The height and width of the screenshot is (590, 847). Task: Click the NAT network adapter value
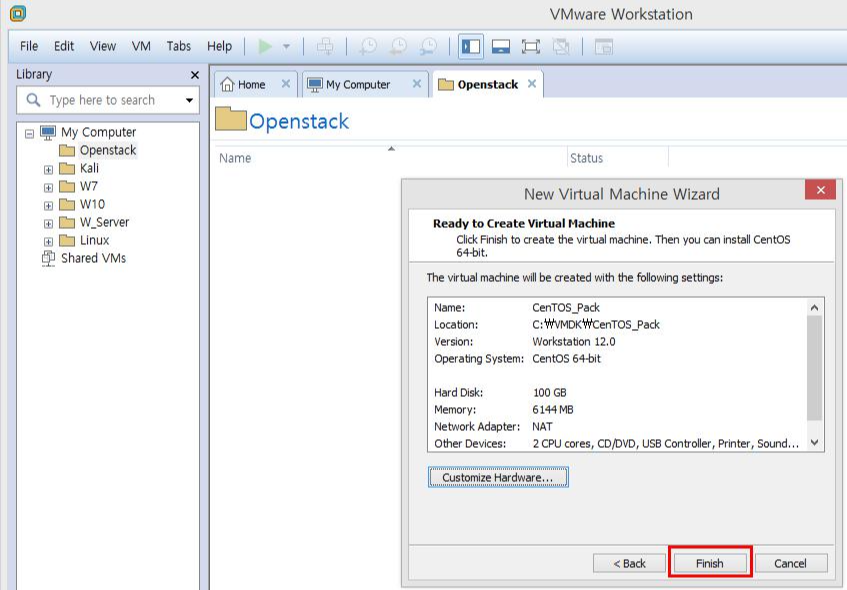click(542, 427)
